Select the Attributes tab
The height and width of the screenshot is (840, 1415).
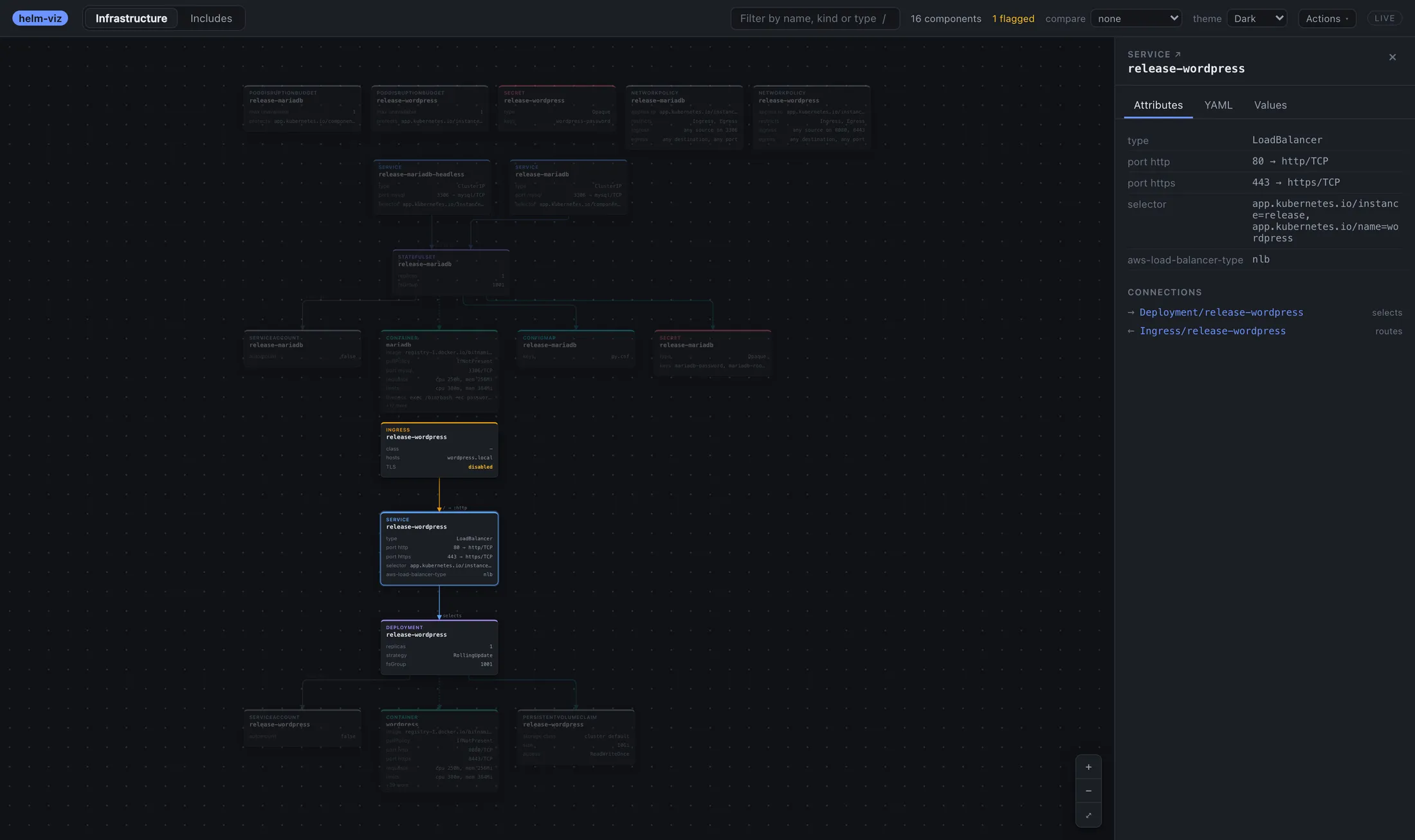[x=1158, y=105]
